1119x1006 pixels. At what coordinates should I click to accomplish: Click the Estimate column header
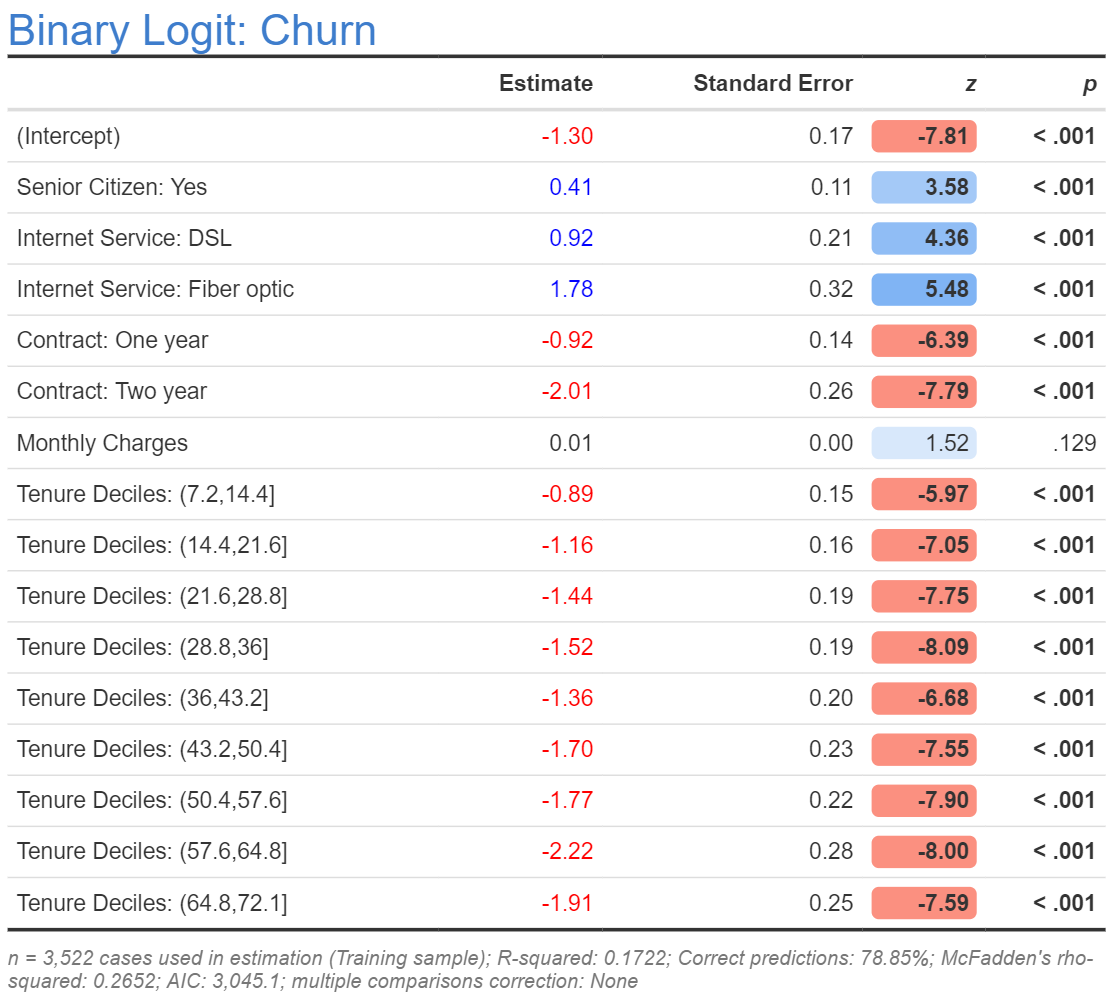[545, 84]
